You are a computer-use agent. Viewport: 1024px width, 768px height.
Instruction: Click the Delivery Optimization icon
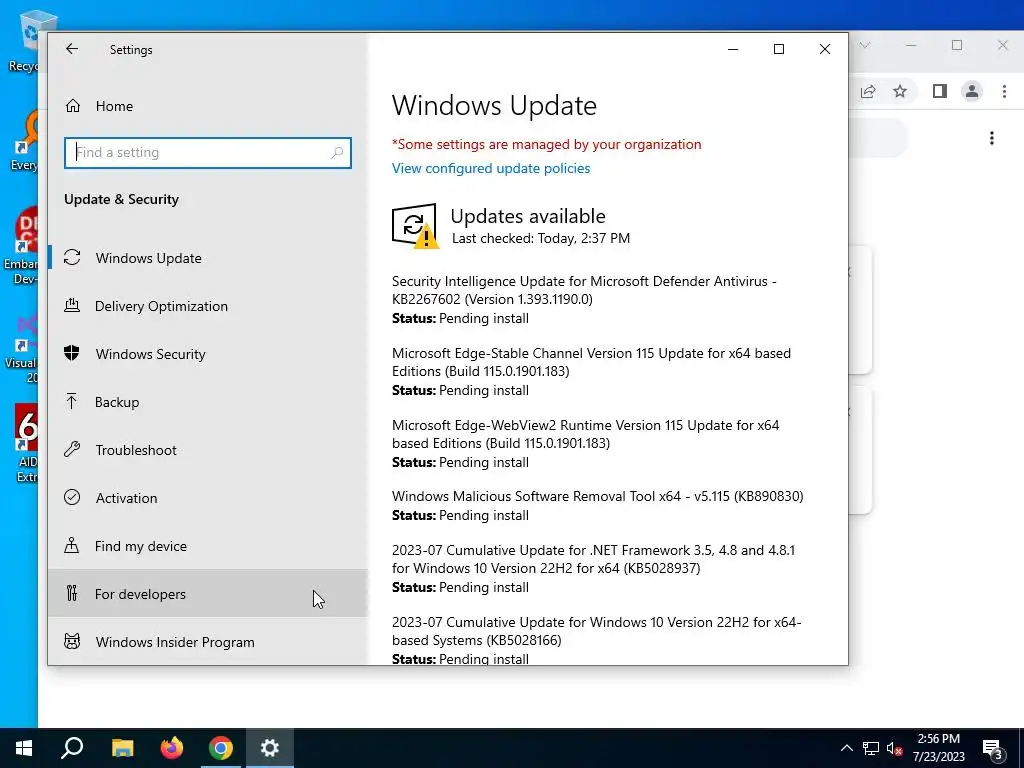tap(72, 305)
